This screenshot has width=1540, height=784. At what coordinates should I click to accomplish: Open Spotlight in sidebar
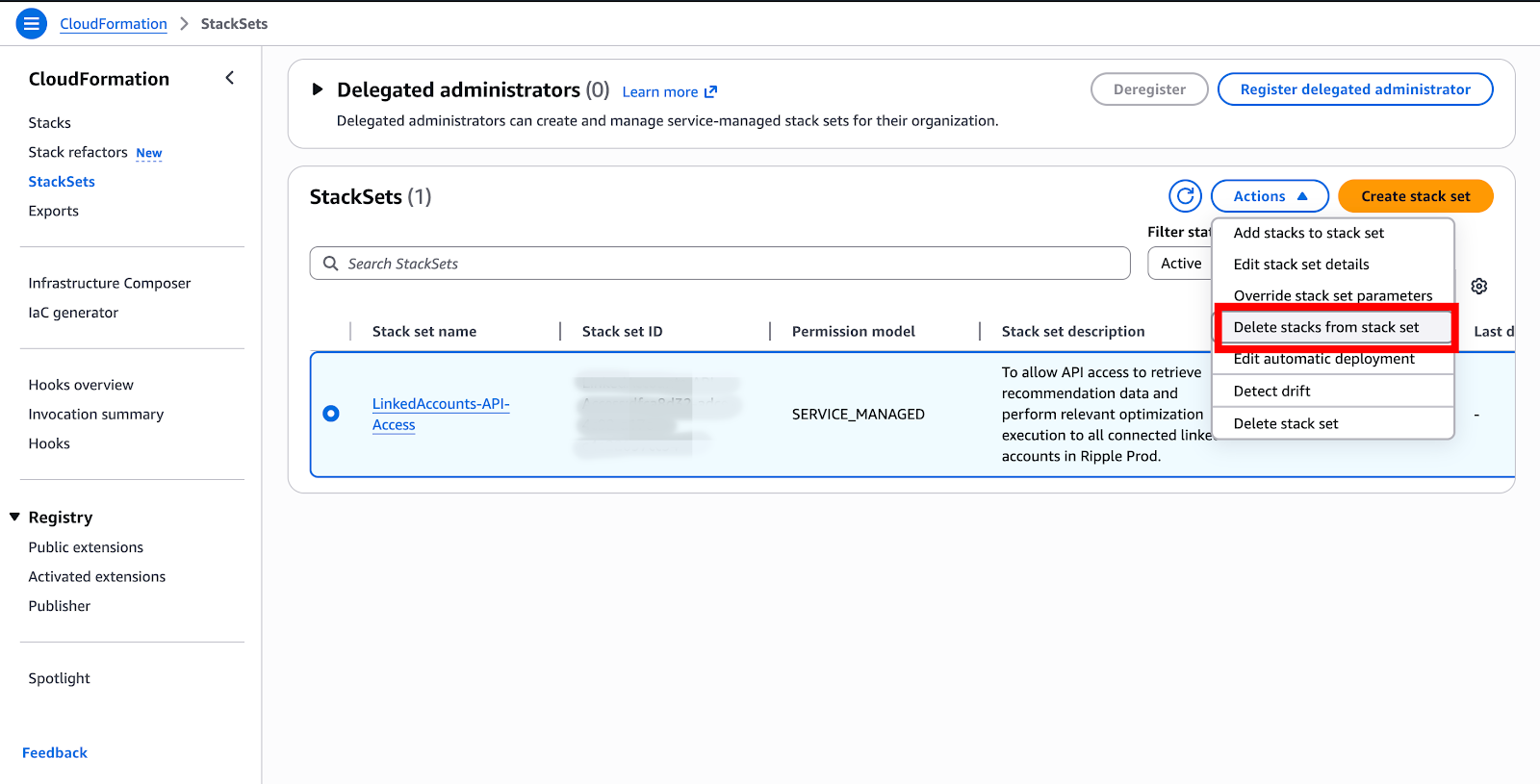[59, 678]
